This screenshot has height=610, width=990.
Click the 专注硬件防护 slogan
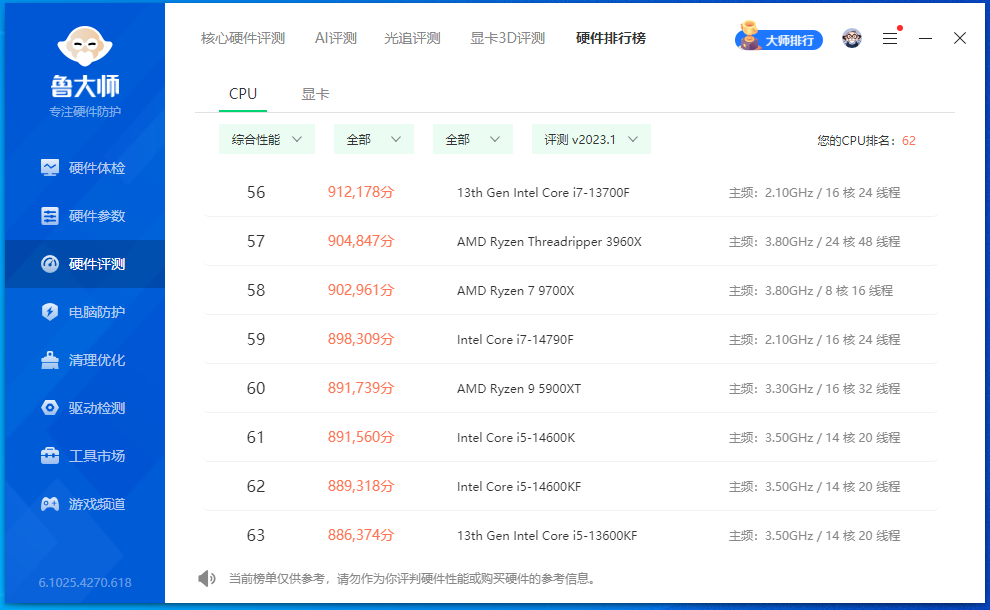[x=85, y=112]
